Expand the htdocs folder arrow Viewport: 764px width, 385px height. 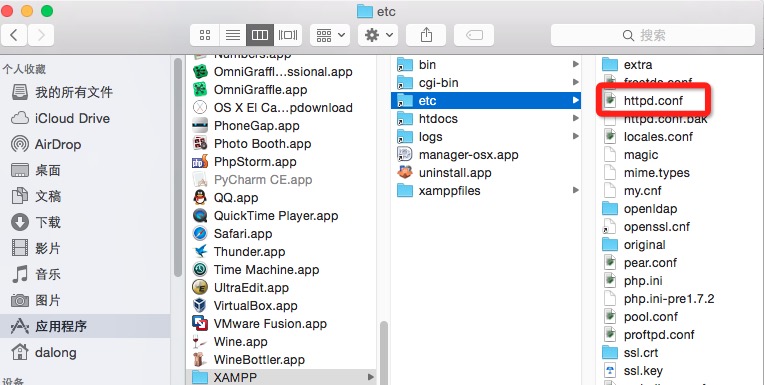pyautogui.click(x=575, y=118)
